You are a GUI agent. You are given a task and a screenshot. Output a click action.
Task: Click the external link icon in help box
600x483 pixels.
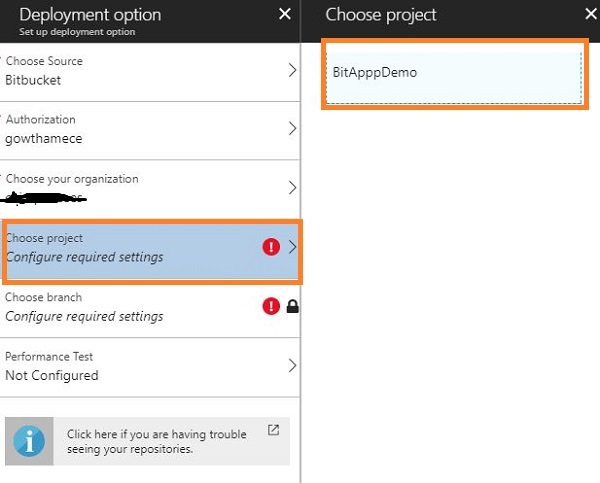coord(273,431)
